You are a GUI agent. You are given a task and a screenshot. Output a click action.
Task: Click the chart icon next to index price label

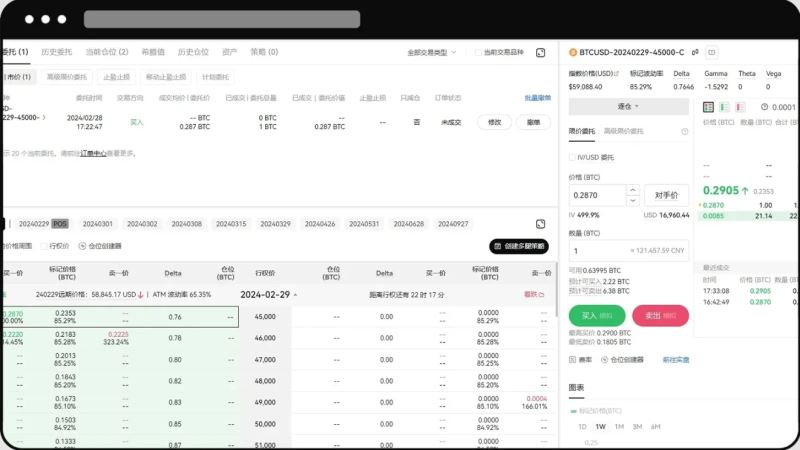616,74
